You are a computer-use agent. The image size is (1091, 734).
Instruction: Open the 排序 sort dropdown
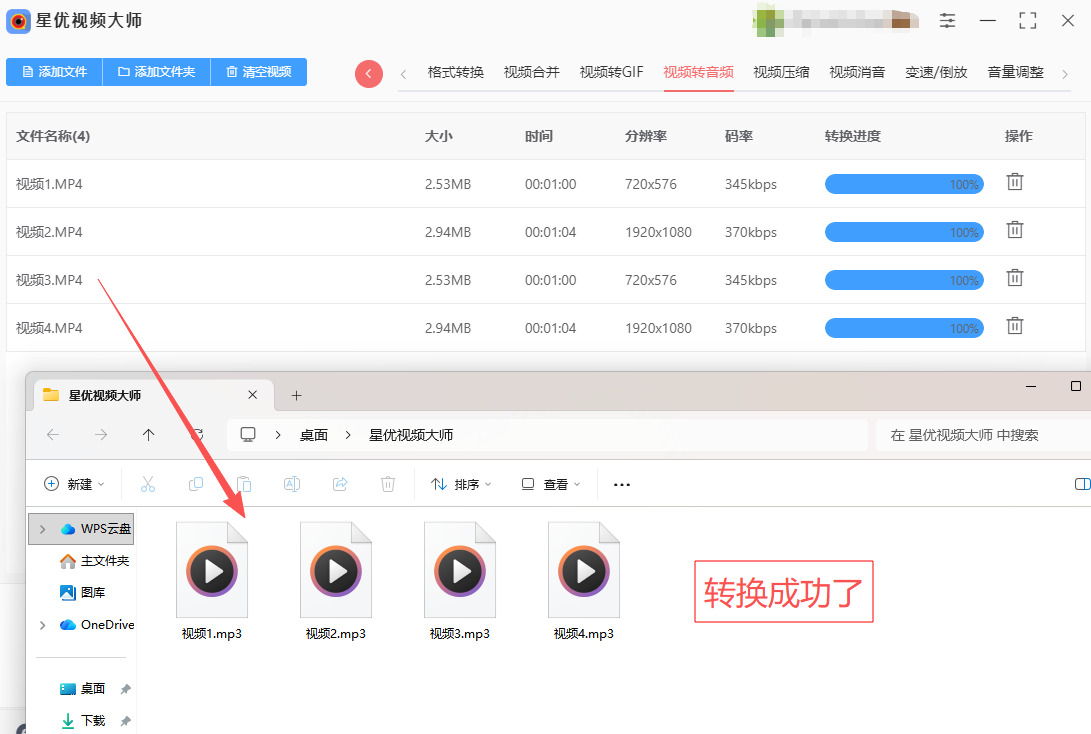click(x=461, y=484)
